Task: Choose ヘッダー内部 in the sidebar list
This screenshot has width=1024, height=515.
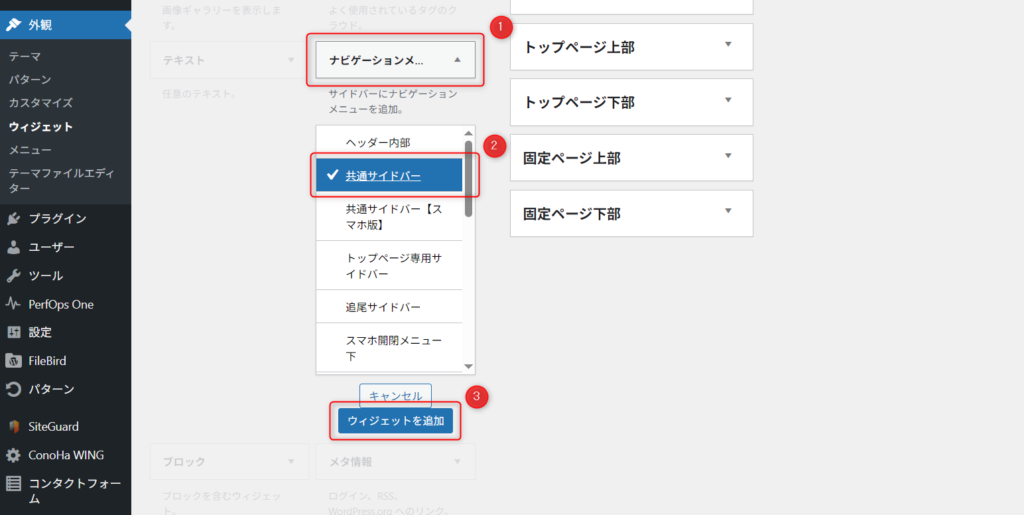Action: 378,143
